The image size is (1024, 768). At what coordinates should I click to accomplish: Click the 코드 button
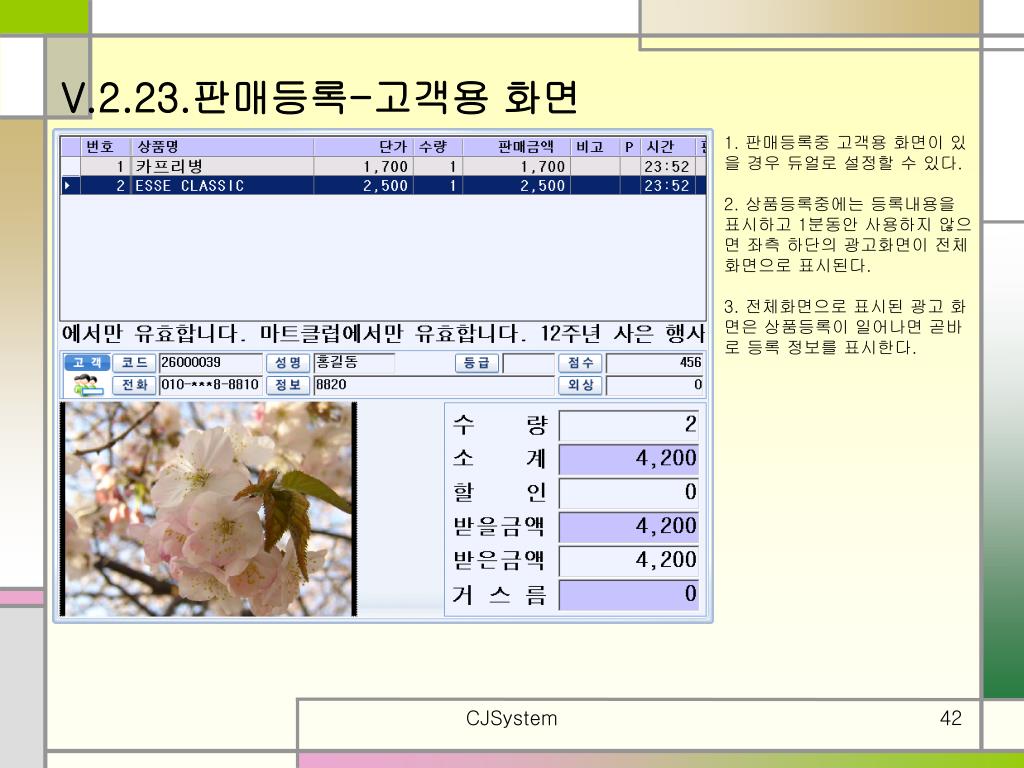[x=134, y=362]
